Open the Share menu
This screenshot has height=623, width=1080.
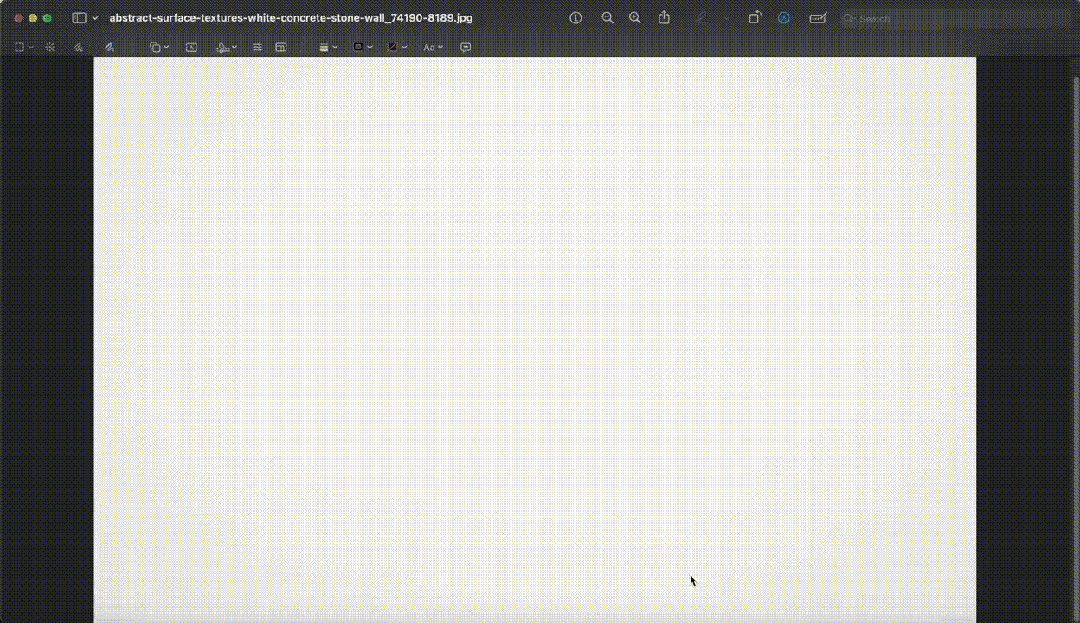tap(664, 17)
